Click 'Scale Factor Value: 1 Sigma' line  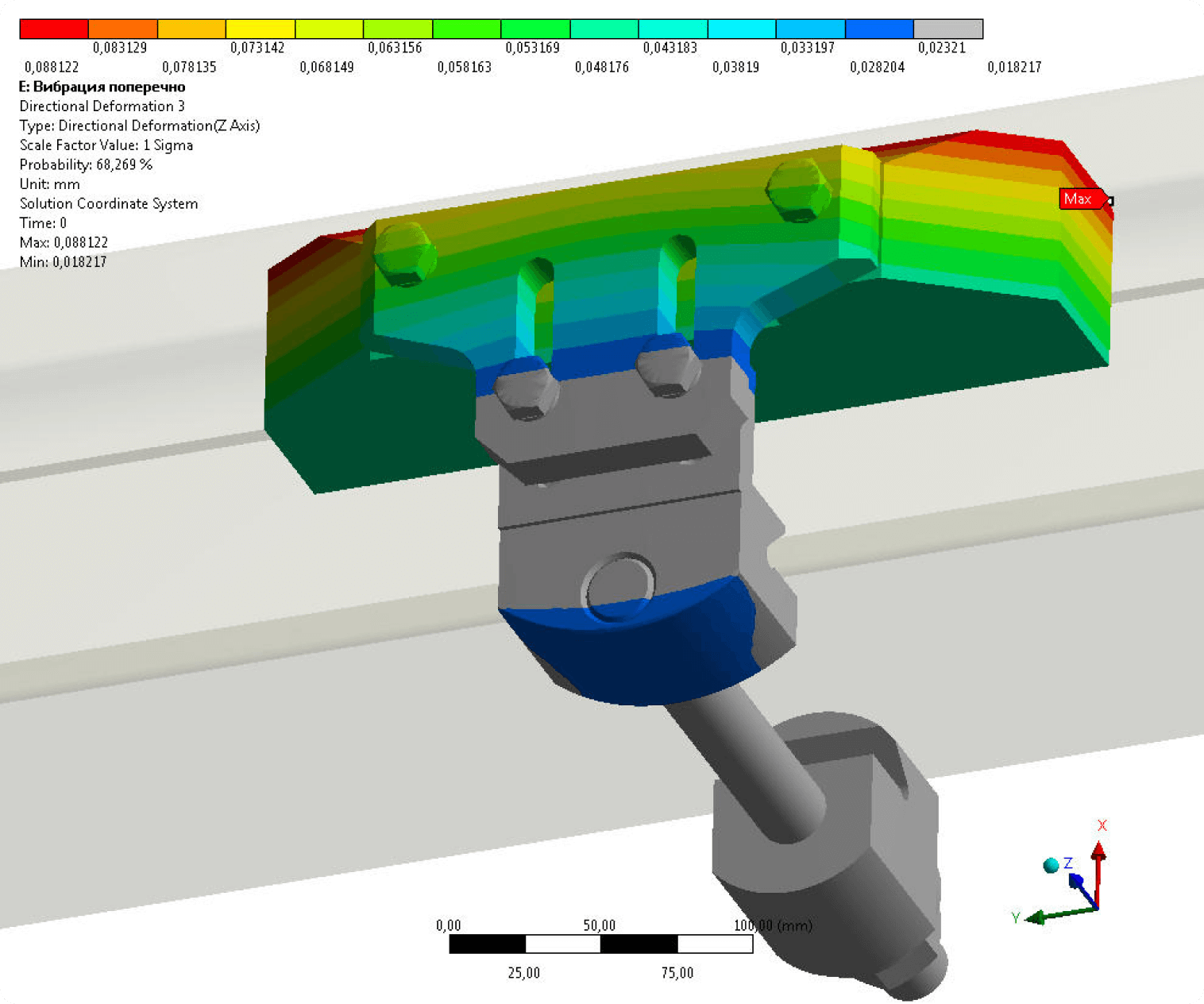coord(106,145)
